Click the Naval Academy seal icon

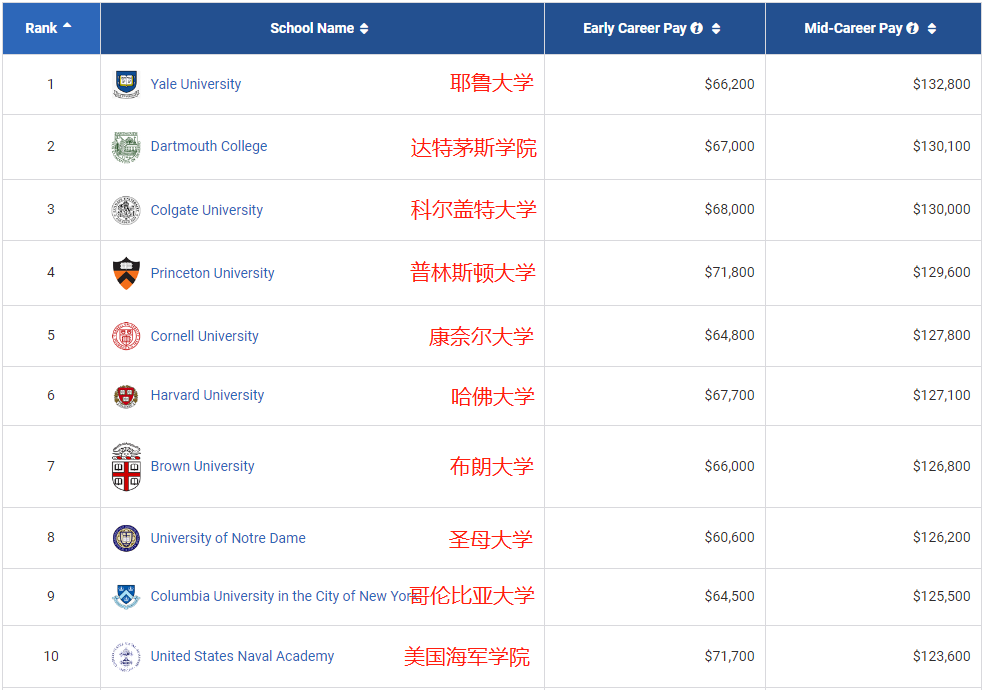pos(126,657)
